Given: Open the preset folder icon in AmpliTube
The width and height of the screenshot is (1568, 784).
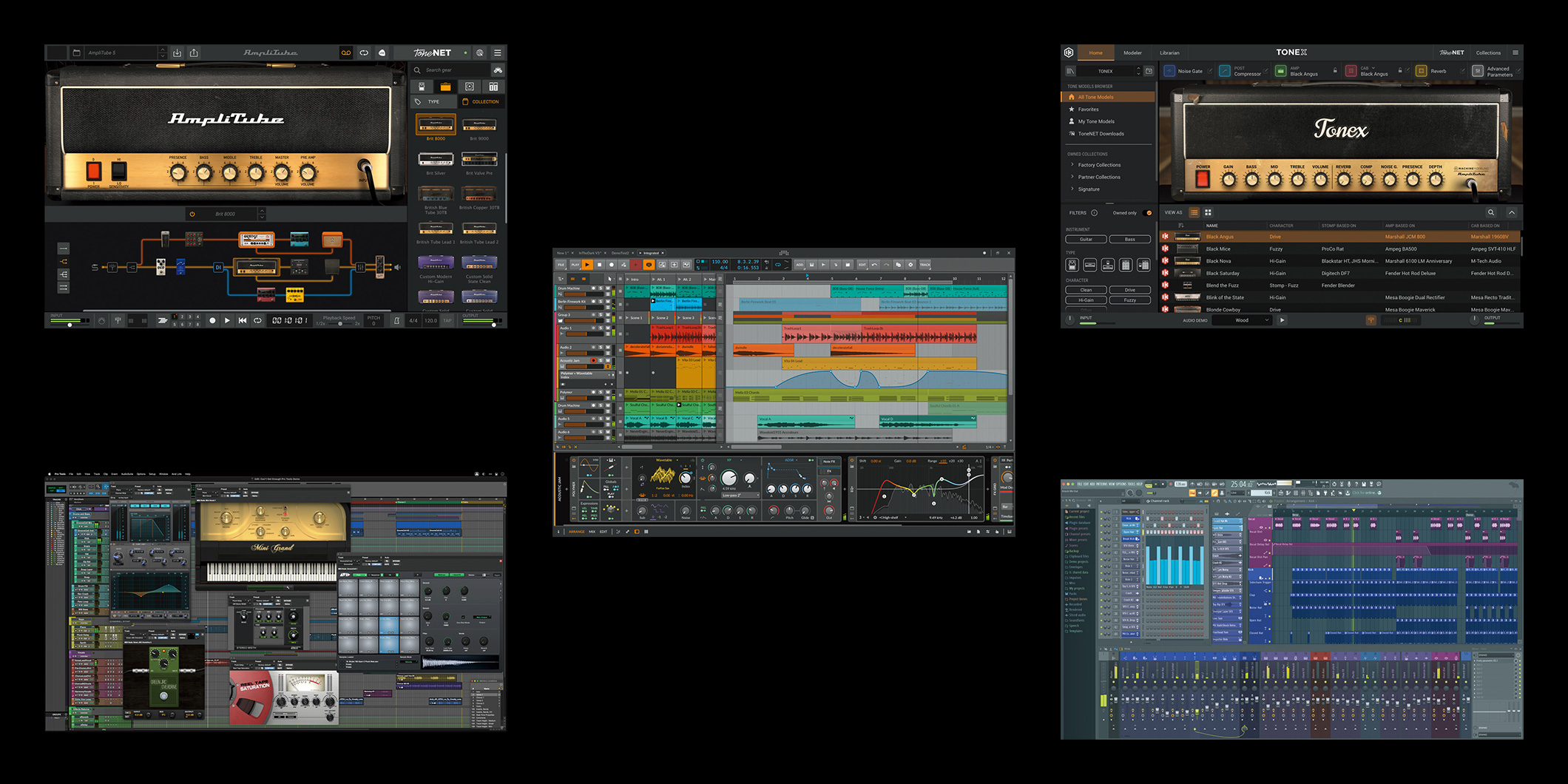Looking at the screenshot, I should pos(76,53).
